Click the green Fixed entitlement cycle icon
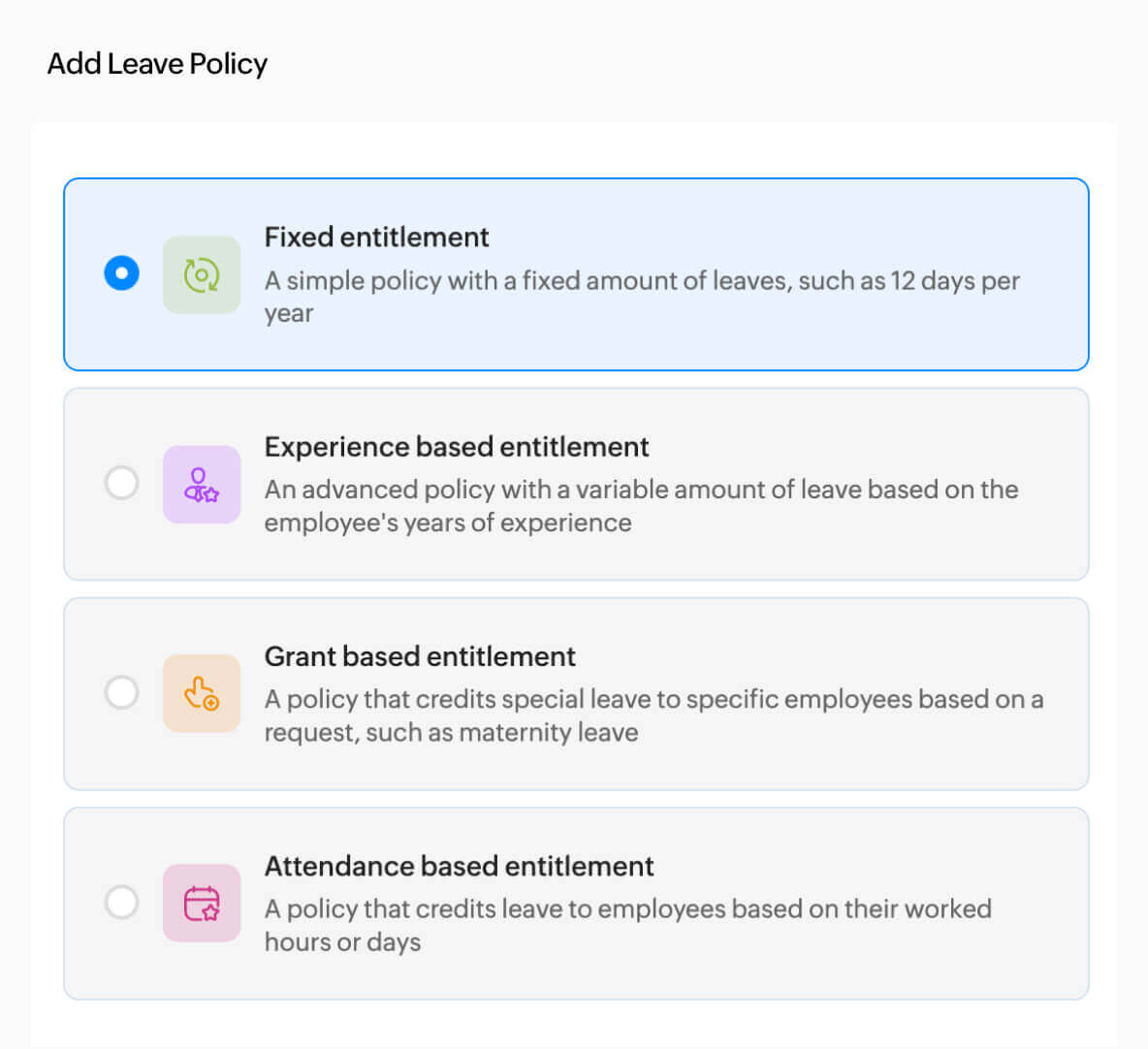Screen dimensions: 1148x1049 coord(201,274)
